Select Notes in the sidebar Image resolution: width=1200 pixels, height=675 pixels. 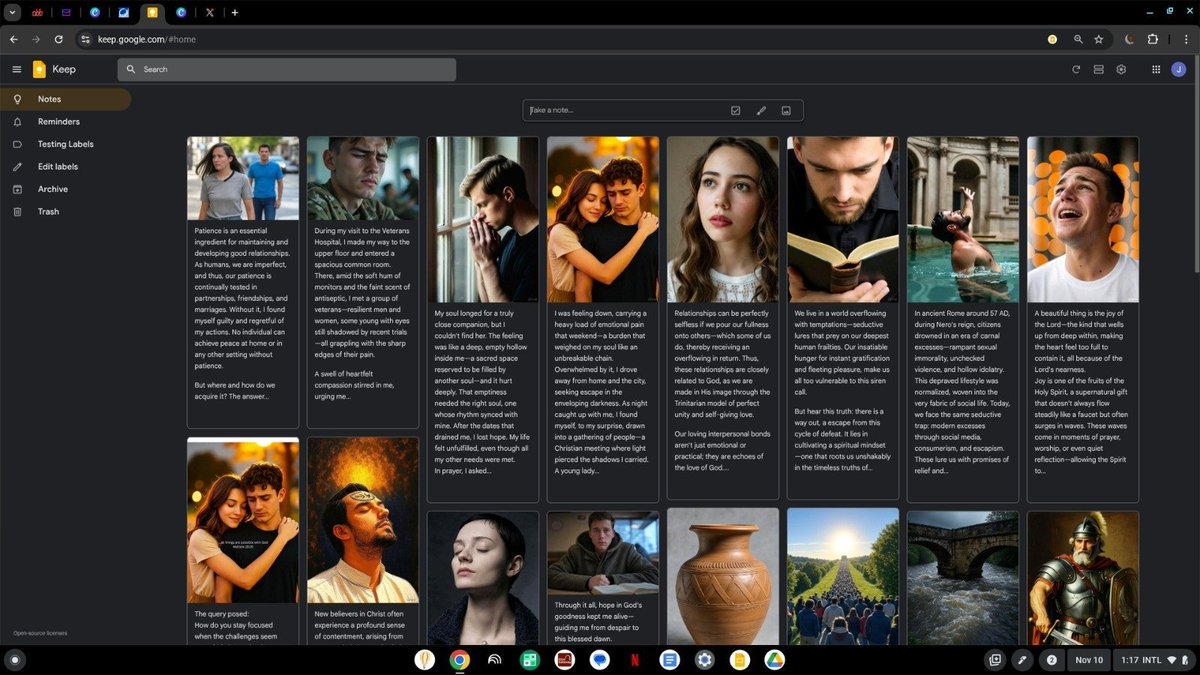point(65,99)
